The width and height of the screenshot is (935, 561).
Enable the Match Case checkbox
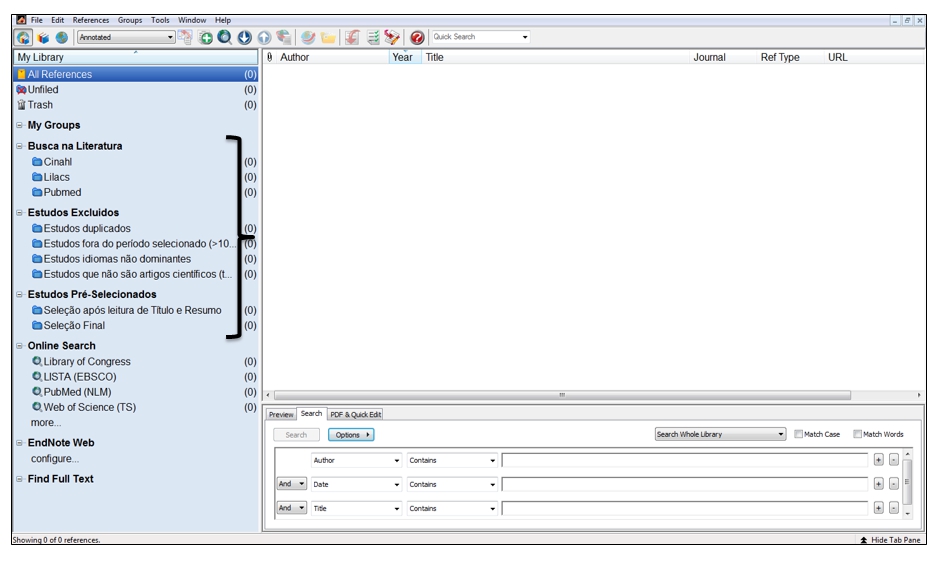pyautogui.click(x=799, y=435)
